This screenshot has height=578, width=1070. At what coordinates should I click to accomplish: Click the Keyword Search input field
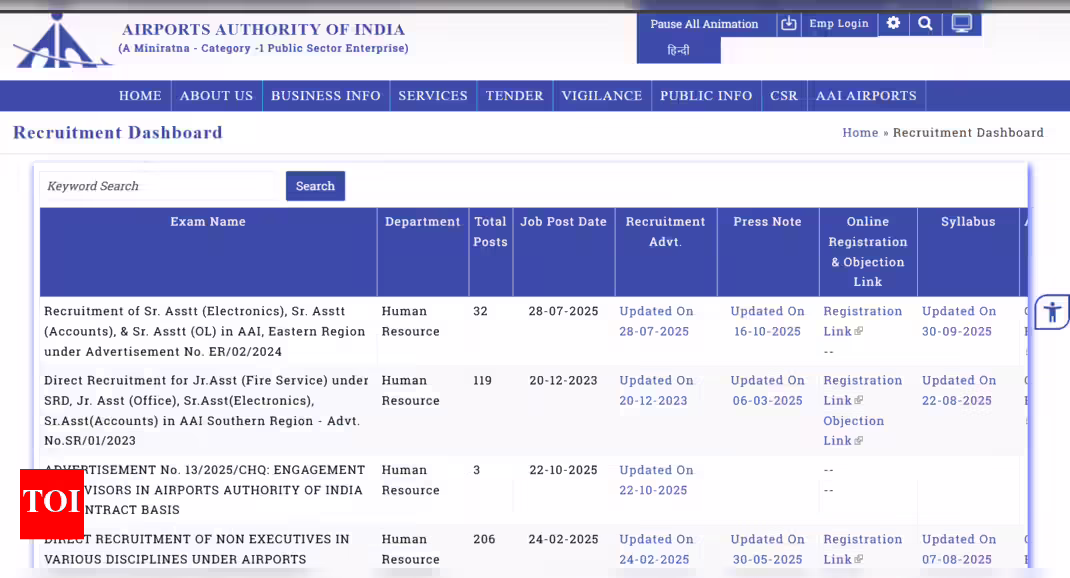160,186
